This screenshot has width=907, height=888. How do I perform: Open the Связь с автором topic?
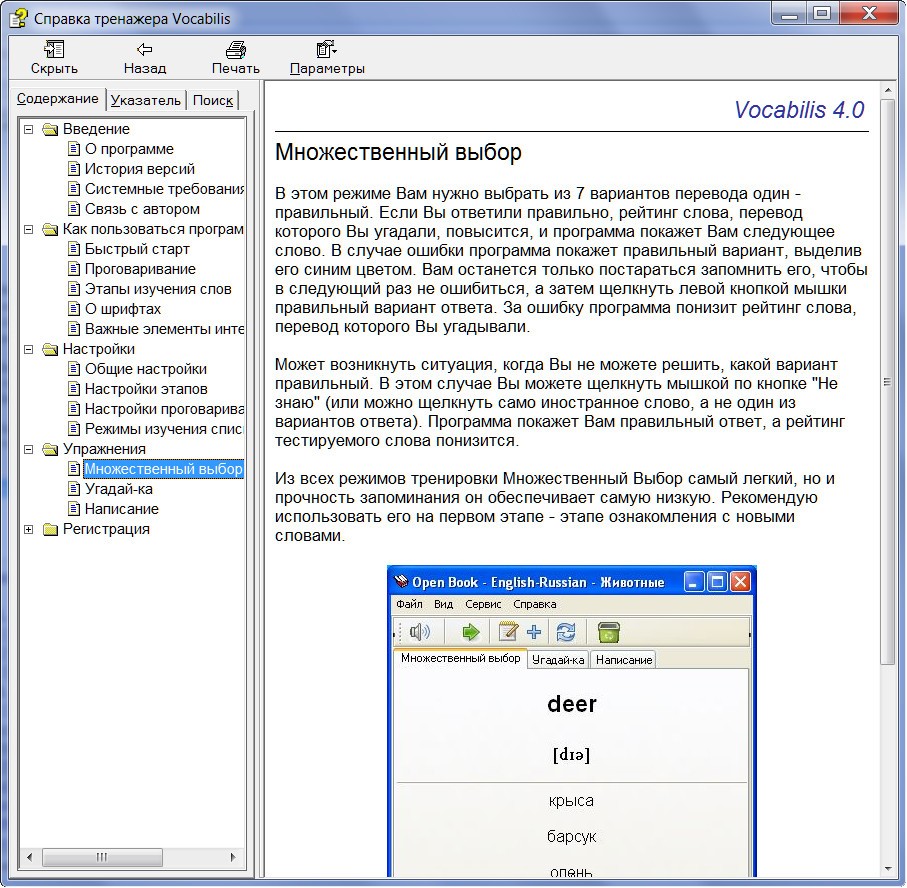click(142, 209)
